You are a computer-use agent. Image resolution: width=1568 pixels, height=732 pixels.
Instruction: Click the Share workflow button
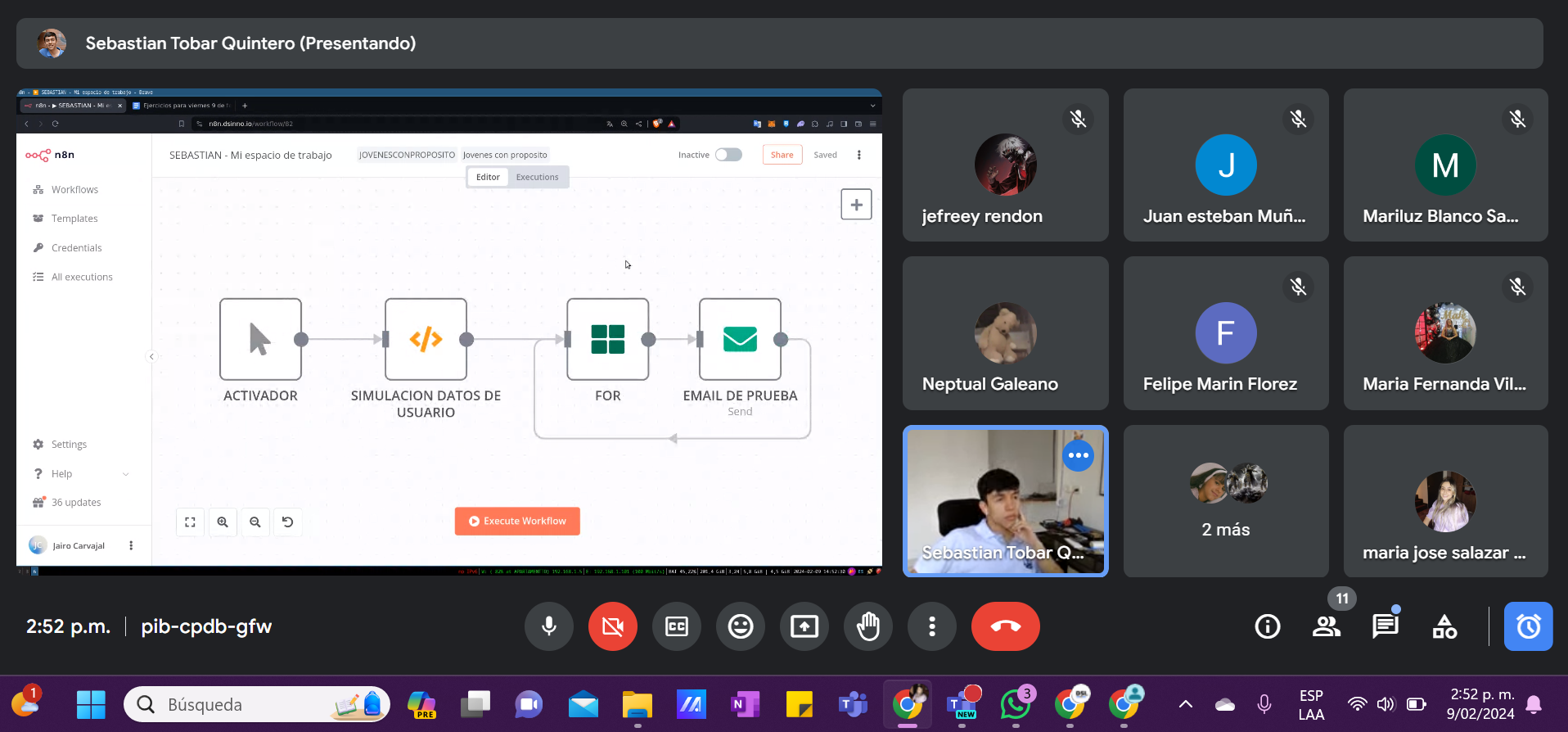(782, 155)
